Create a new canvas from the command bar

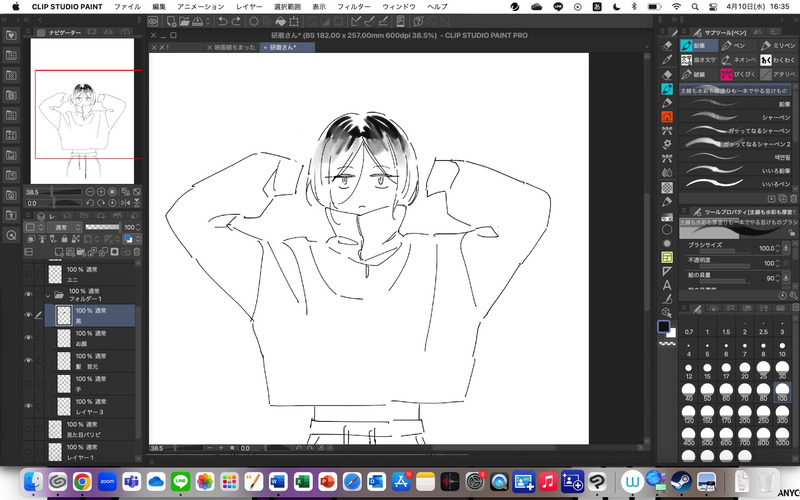tap(171, 21)
